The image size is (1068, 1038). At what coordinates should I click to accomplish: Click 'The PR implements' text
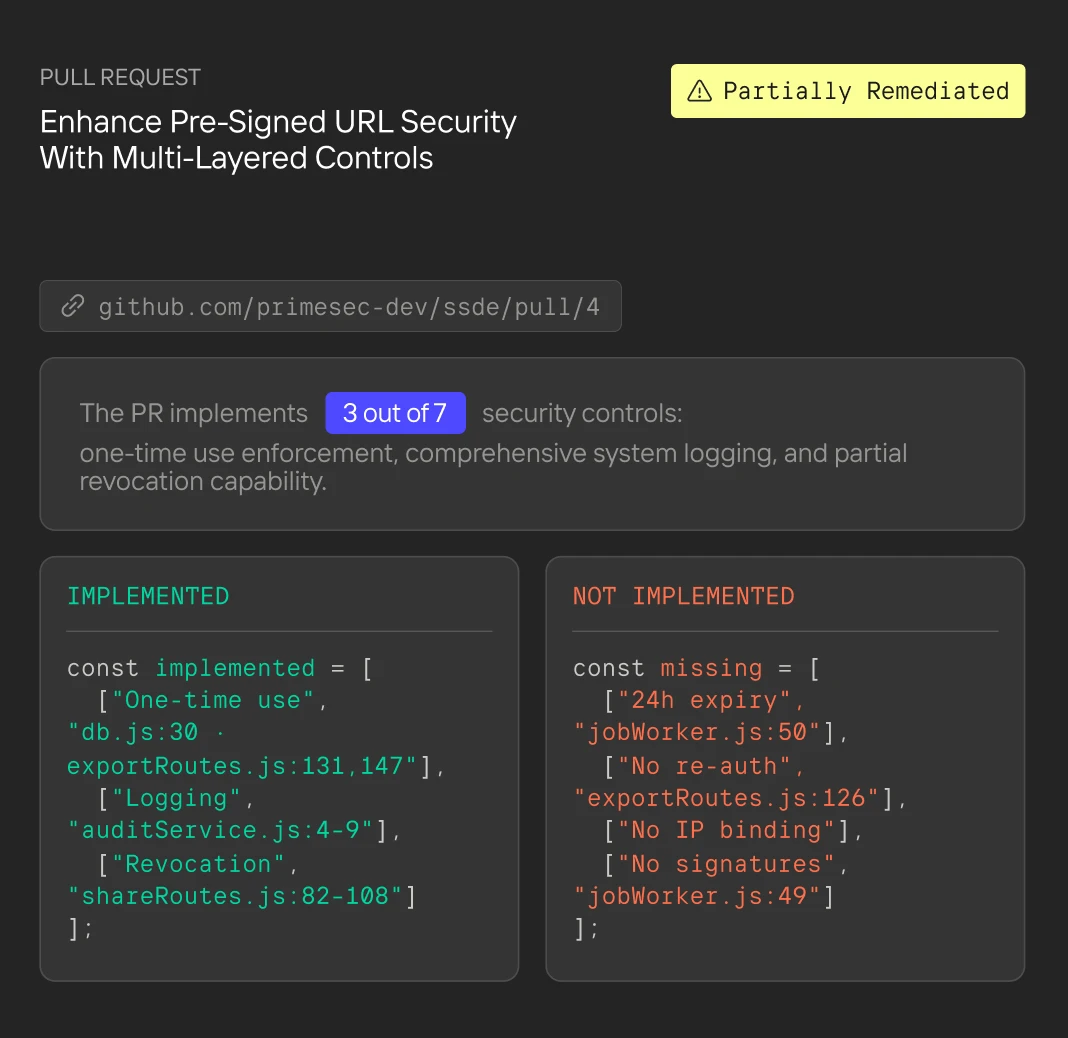pyautogui.click(x=193, y=413)
